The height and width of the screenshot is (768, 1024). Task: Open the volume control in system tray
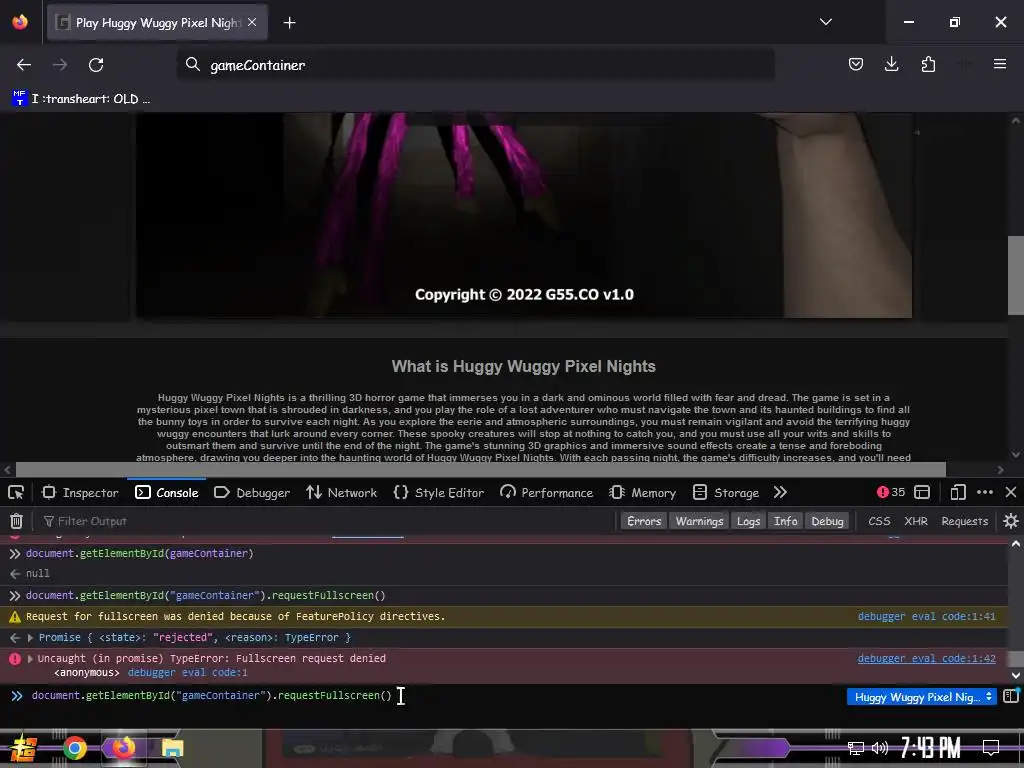[880, 748]
